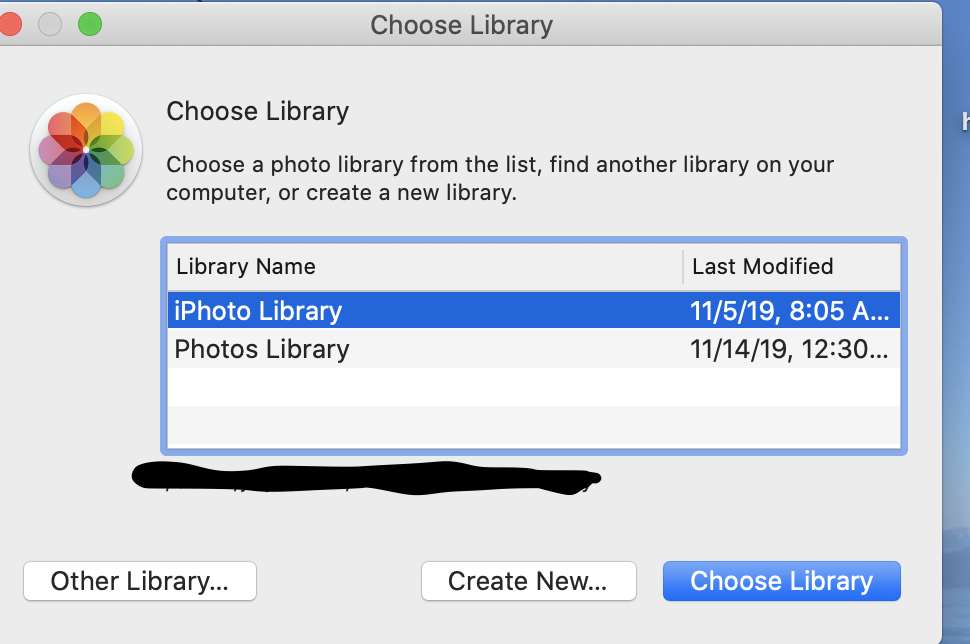
Task: Click the green zoom window button
Action: [90, 24]
